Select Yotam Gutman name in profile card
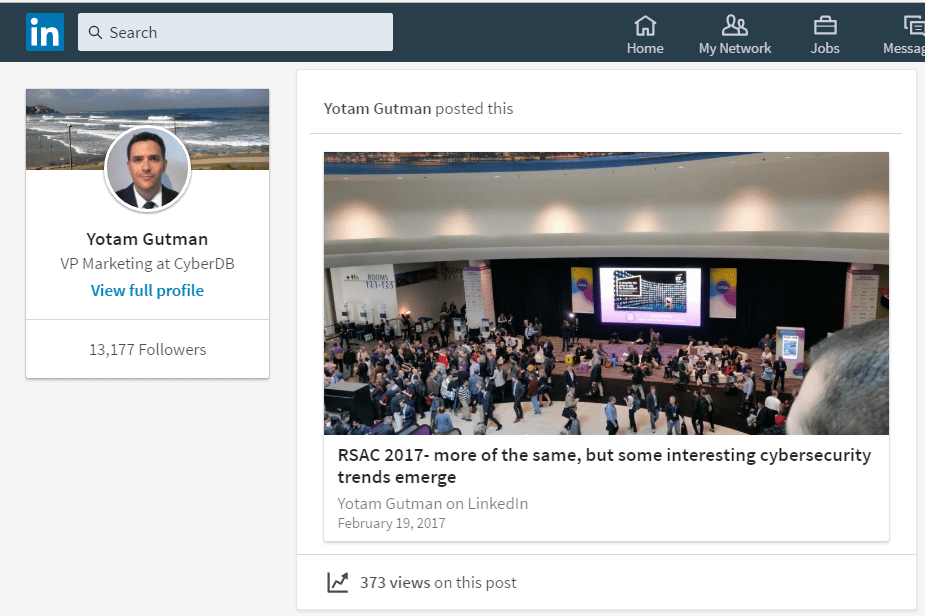The width and height of the screenshot is (925, 616). tap(147, 239)
